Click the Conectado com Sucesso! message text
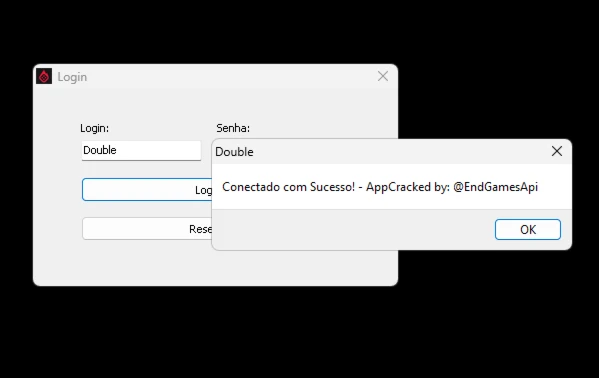The width and height of the screenshot is (599, 378). pyautogui.click(x=288, y=187)
